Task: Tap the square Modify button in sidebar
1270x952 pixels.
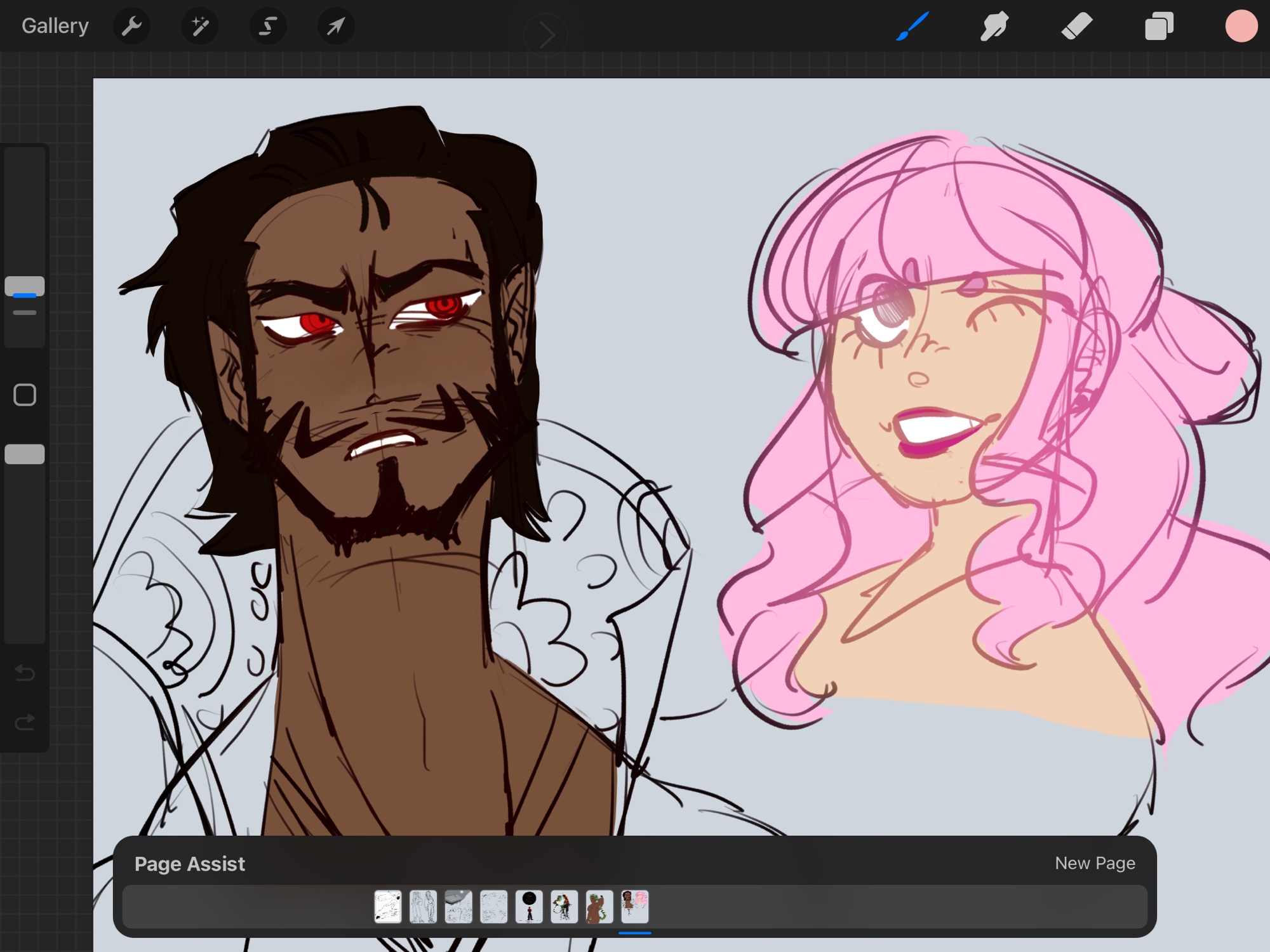Action: click(x=25, y=395)
